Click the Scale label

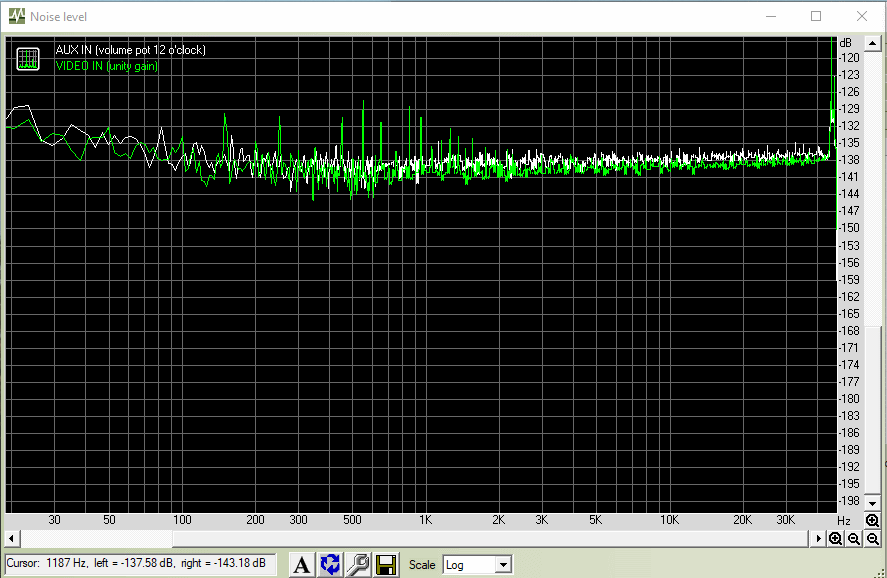(x=422, y=565)
